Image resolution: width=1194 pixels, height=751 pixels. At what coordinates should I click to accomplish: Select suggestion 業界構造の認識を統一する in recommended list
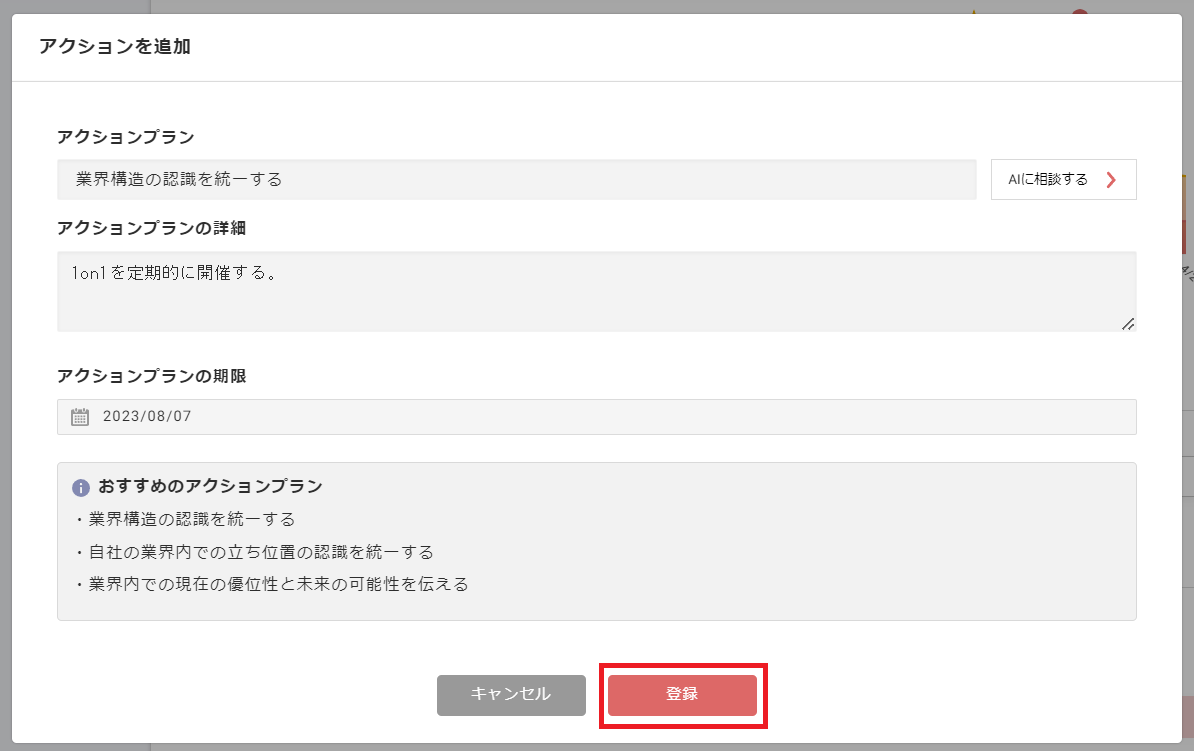191,519
